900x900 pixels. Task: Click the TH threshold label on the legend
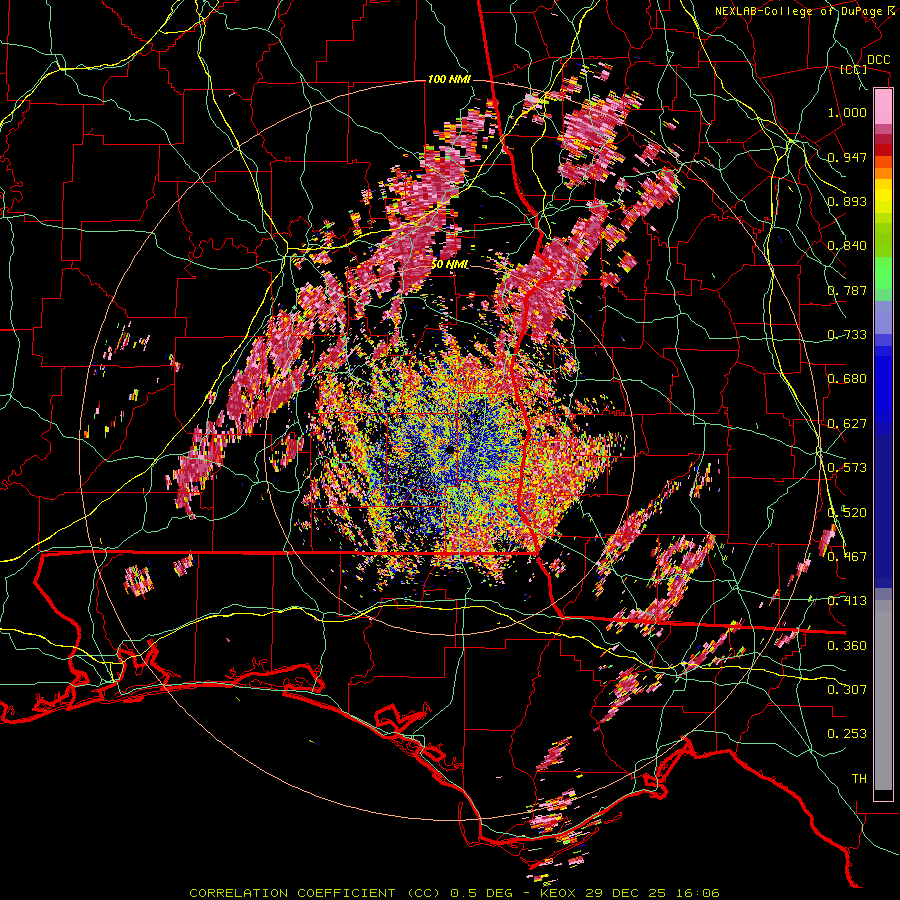click(x=859, y=778)
